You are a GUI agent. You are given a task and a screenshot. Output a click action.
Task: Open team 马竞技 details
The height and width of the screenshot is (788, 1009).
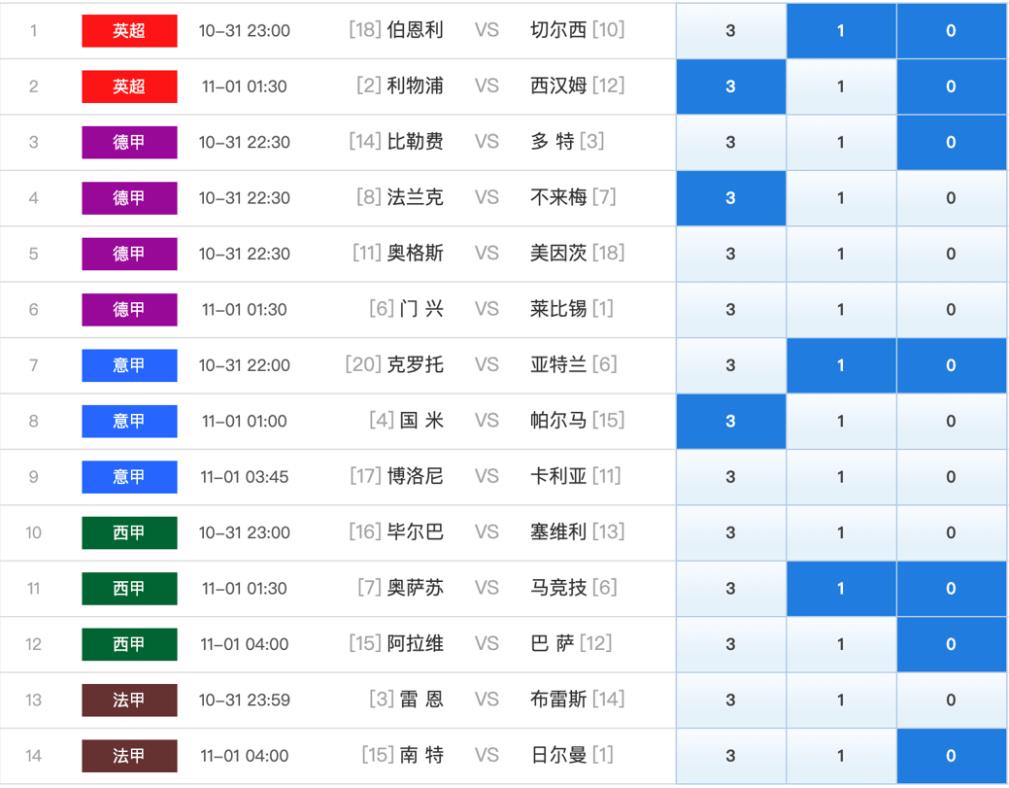point(559,588)
